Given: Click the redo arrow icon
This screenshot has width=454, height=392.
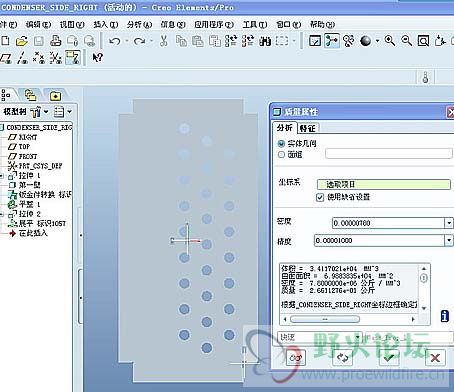Looking at the screenshot, I should [139, 41].
